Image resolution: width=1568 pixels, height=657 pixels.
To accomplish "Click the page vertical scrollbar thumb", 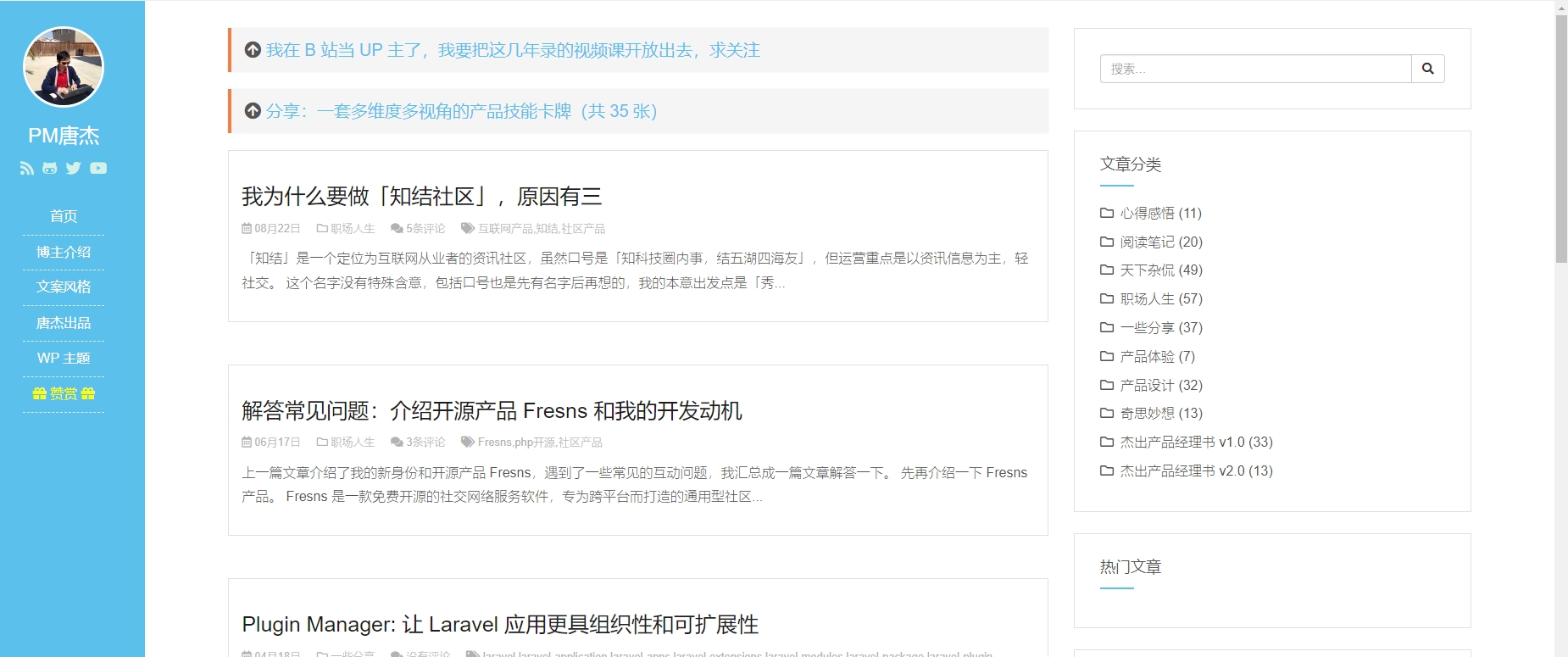I will (1561, 138).
